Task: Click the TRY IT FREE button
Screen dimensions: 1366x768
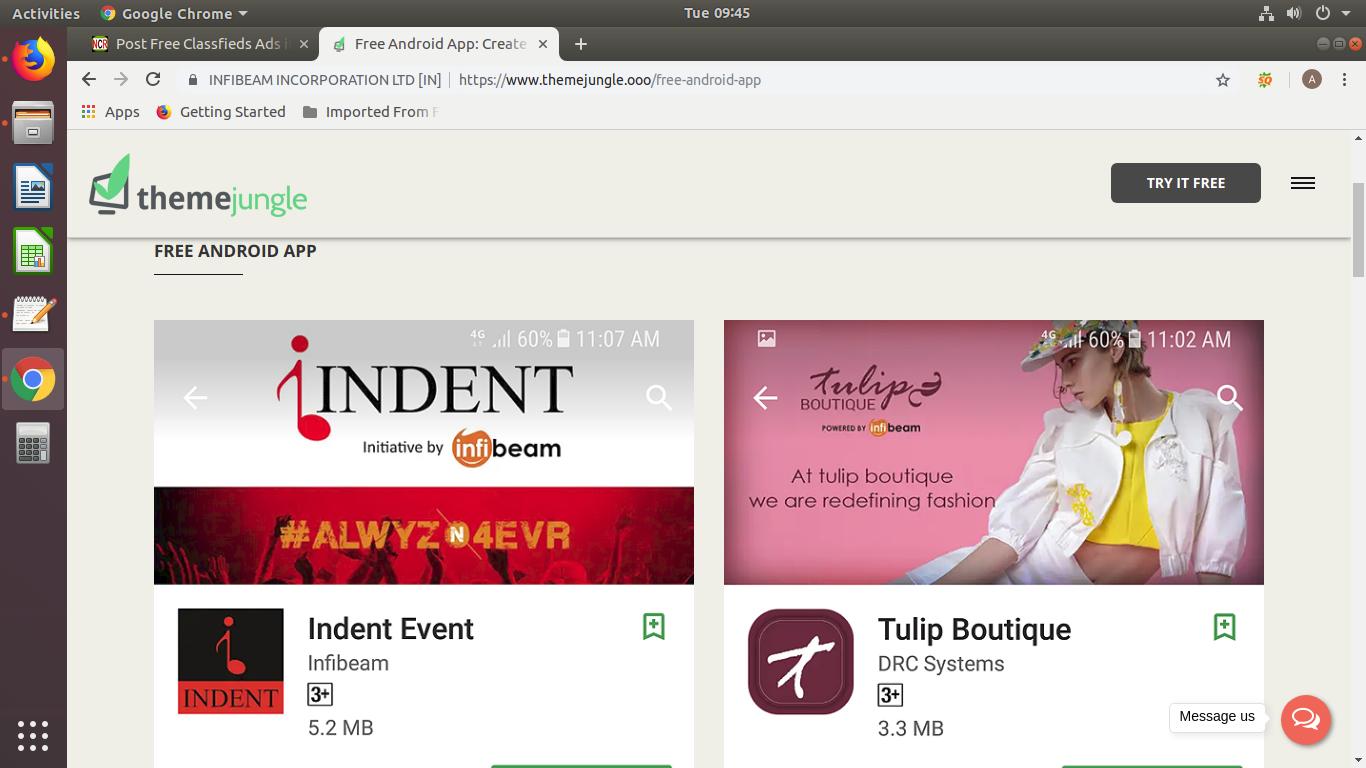Action: (1186, 183)
